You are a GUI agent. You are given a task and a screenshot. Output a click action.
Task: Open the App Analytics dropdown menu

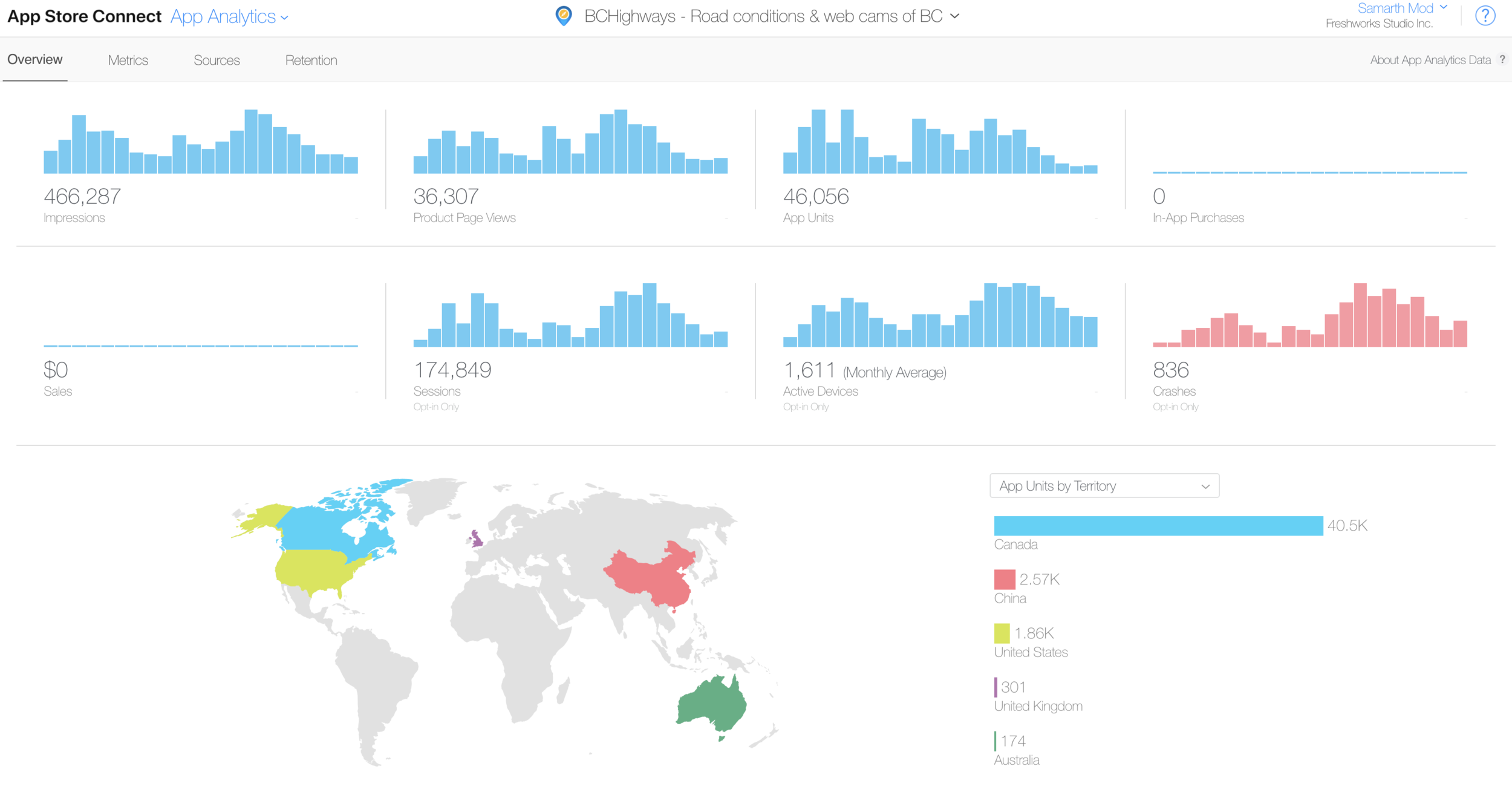click(x=229, y=16)
